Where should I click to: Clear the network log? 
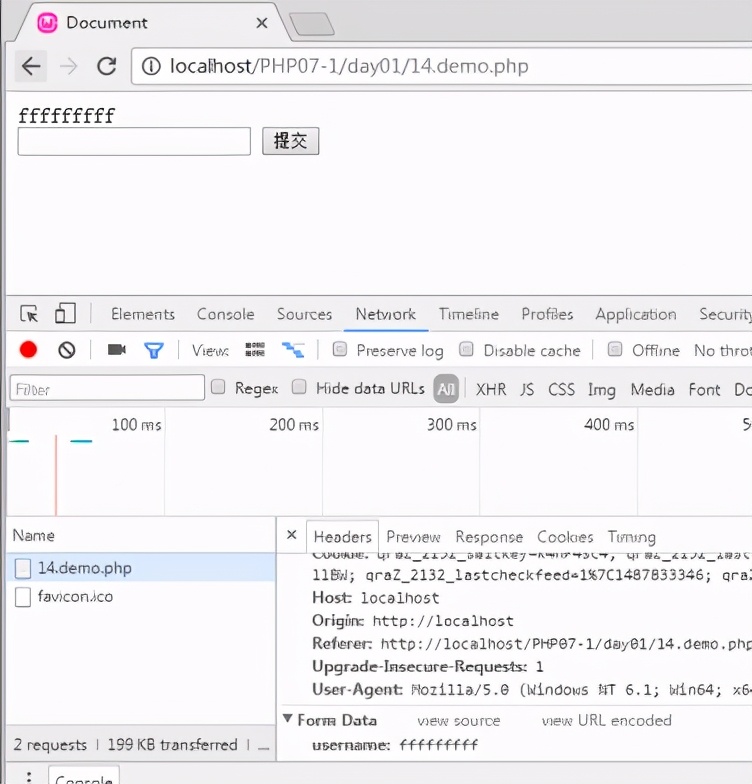pos(66,350)
